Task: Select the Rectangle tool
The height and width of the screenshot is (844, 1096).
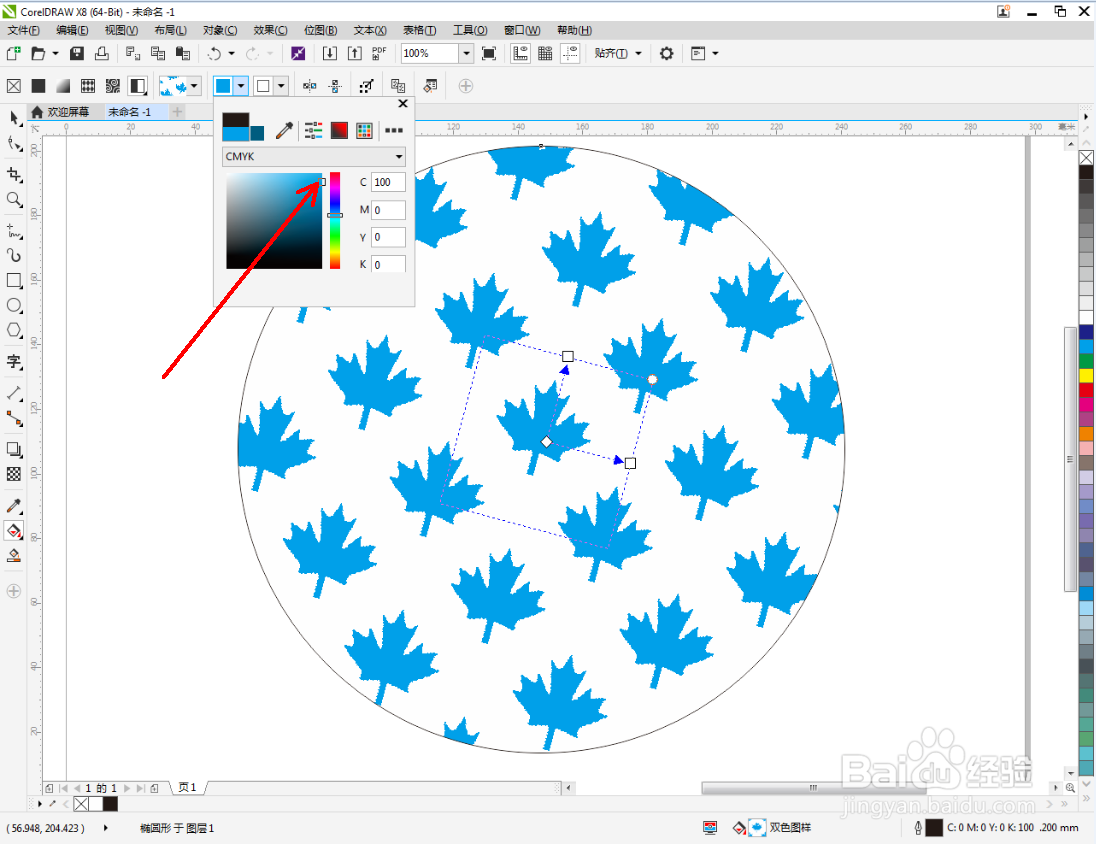Action: pos(14,280)
